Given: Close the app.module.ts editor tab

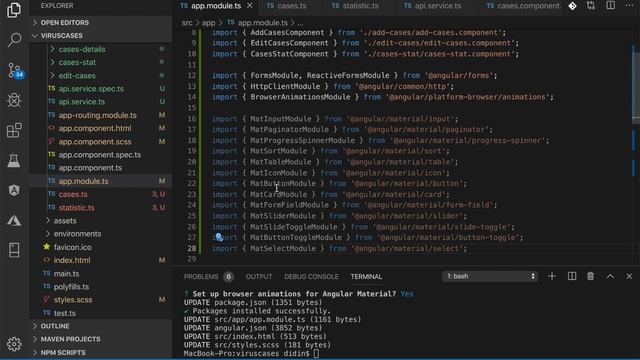Looking at the screenshot, I should click(249, 6).
